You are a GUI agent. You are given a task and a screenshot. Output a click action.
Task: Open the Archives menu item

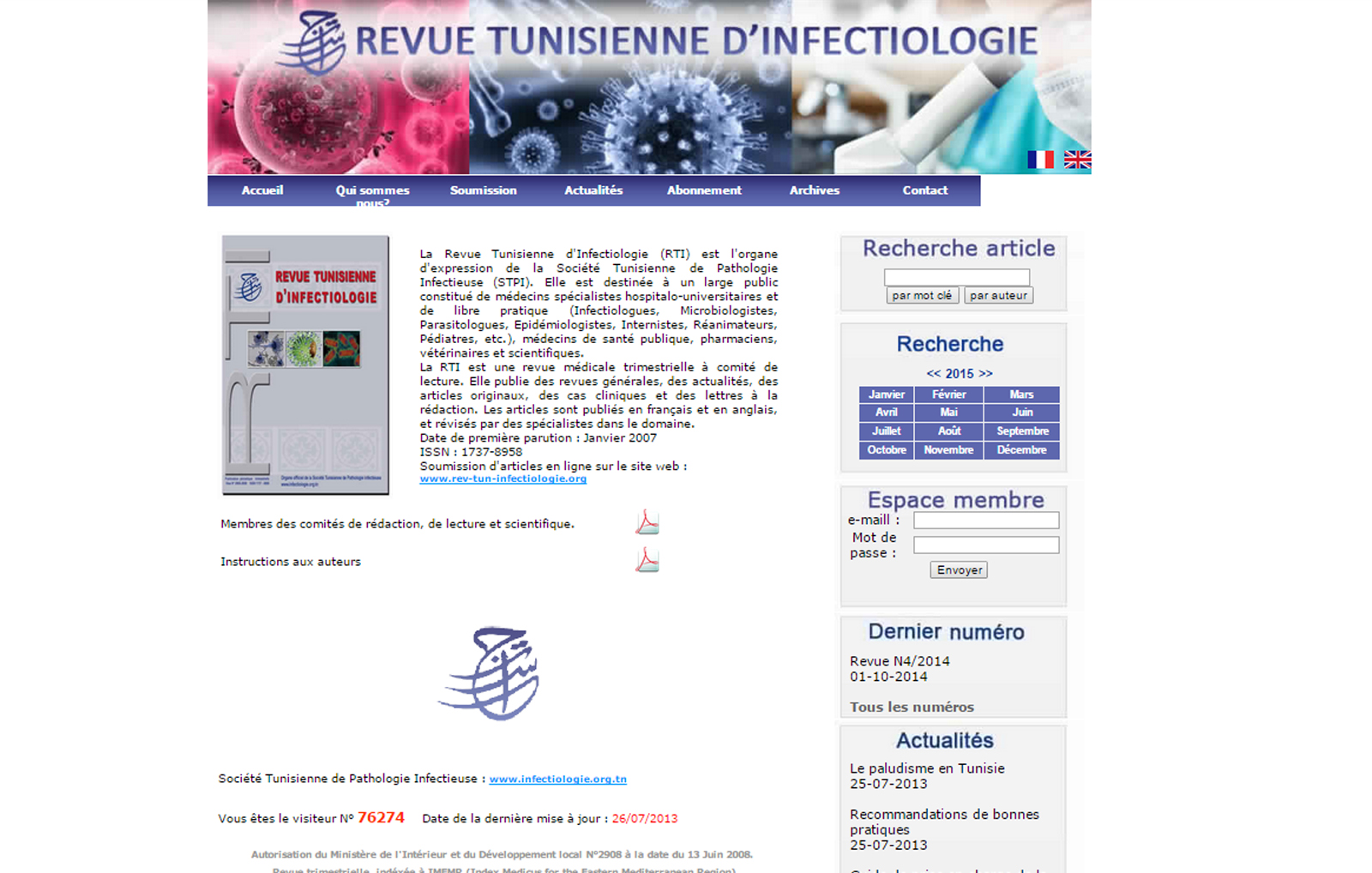pyautogui.click(x=814, y=190)
